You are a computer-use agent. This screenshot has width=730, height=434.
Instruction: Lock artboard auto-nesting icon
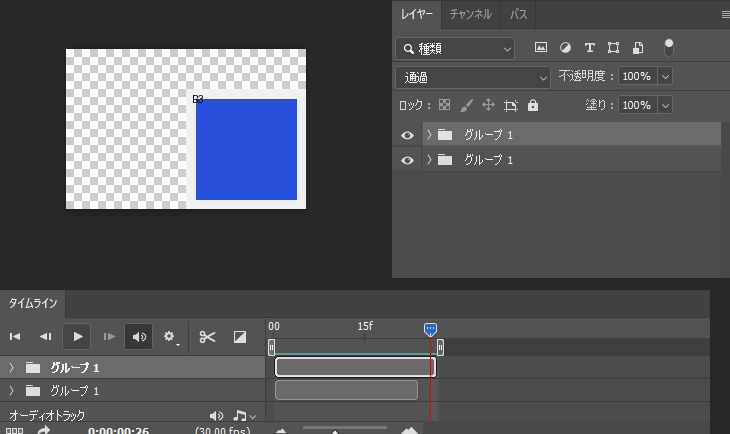[x=511, y=106]
